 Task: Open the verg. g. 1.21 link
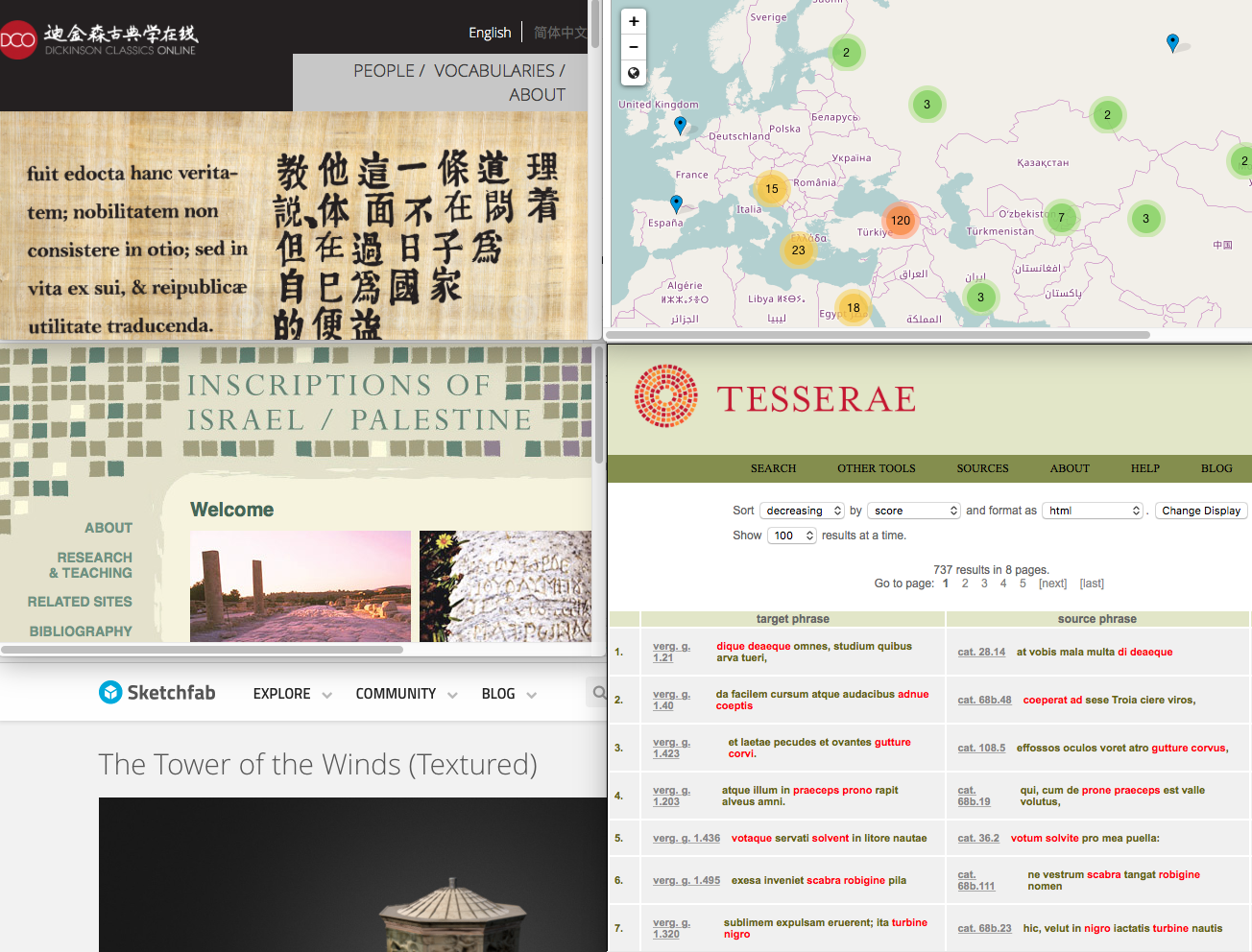coord(663,652)
